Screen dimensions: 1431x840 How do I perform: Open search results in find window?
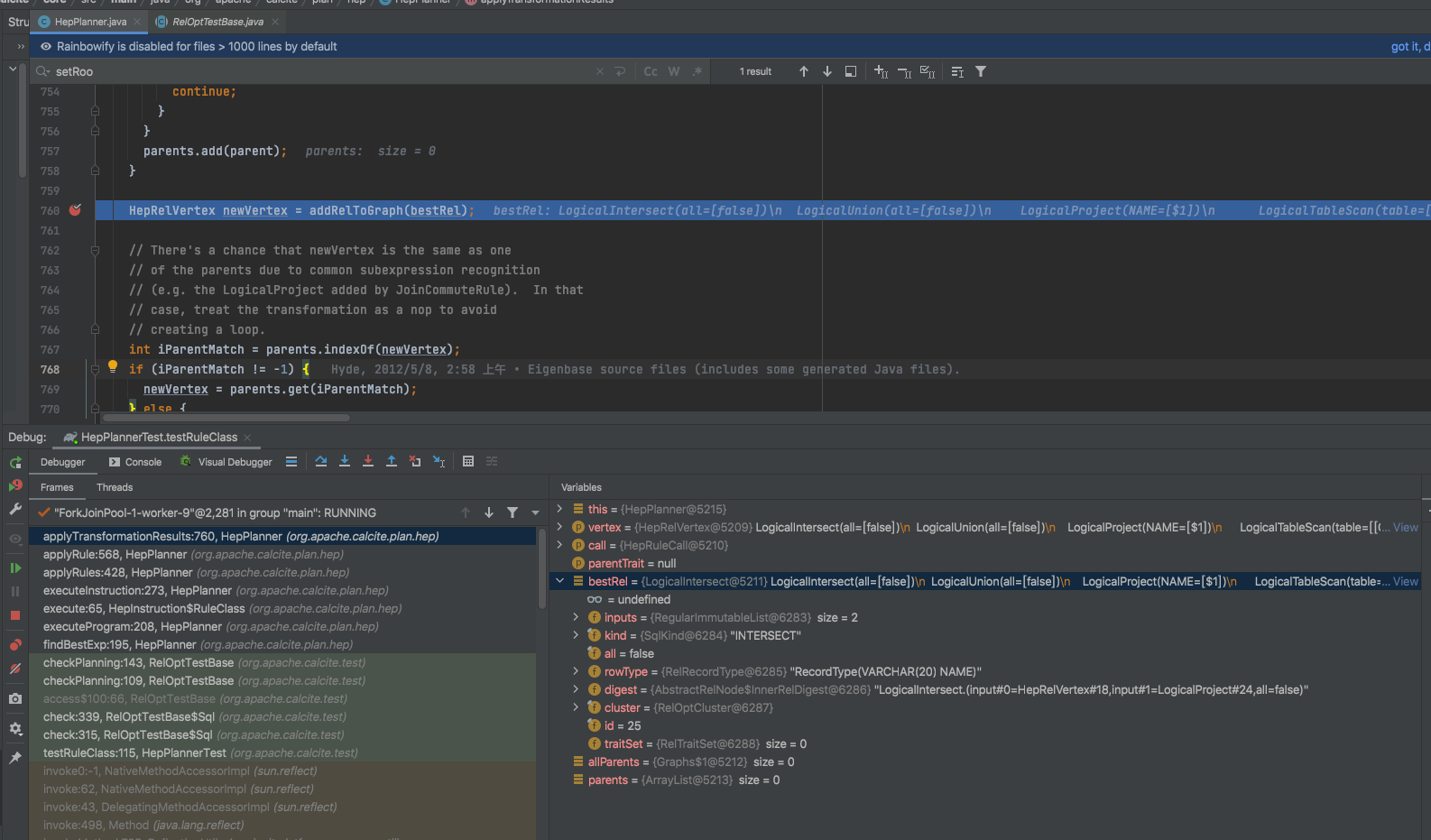[851, 71]
